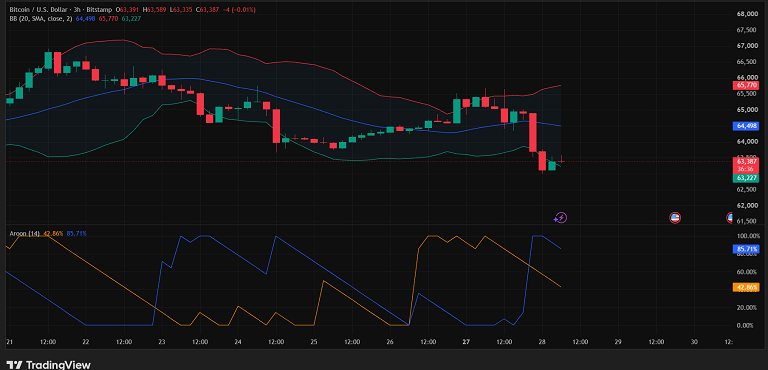768x370 pixels.
Task: Click the 20.00% Aroon axis label
Action: tap(747, 308)
